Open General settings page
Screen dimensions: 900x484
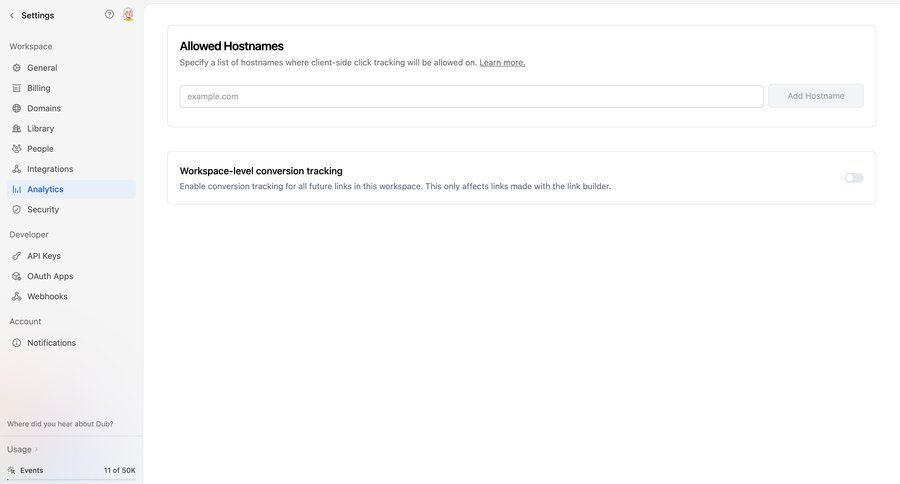(71, 68)
